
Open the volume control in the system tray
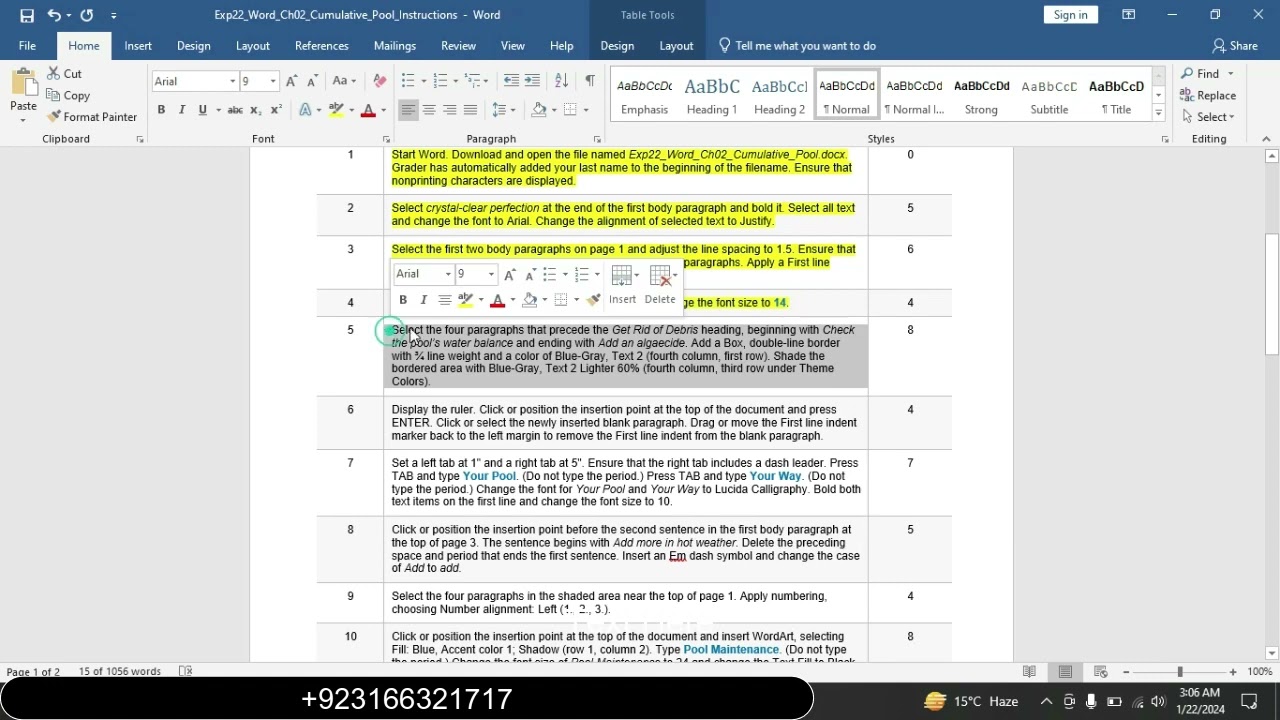[x=1158, y=702]
